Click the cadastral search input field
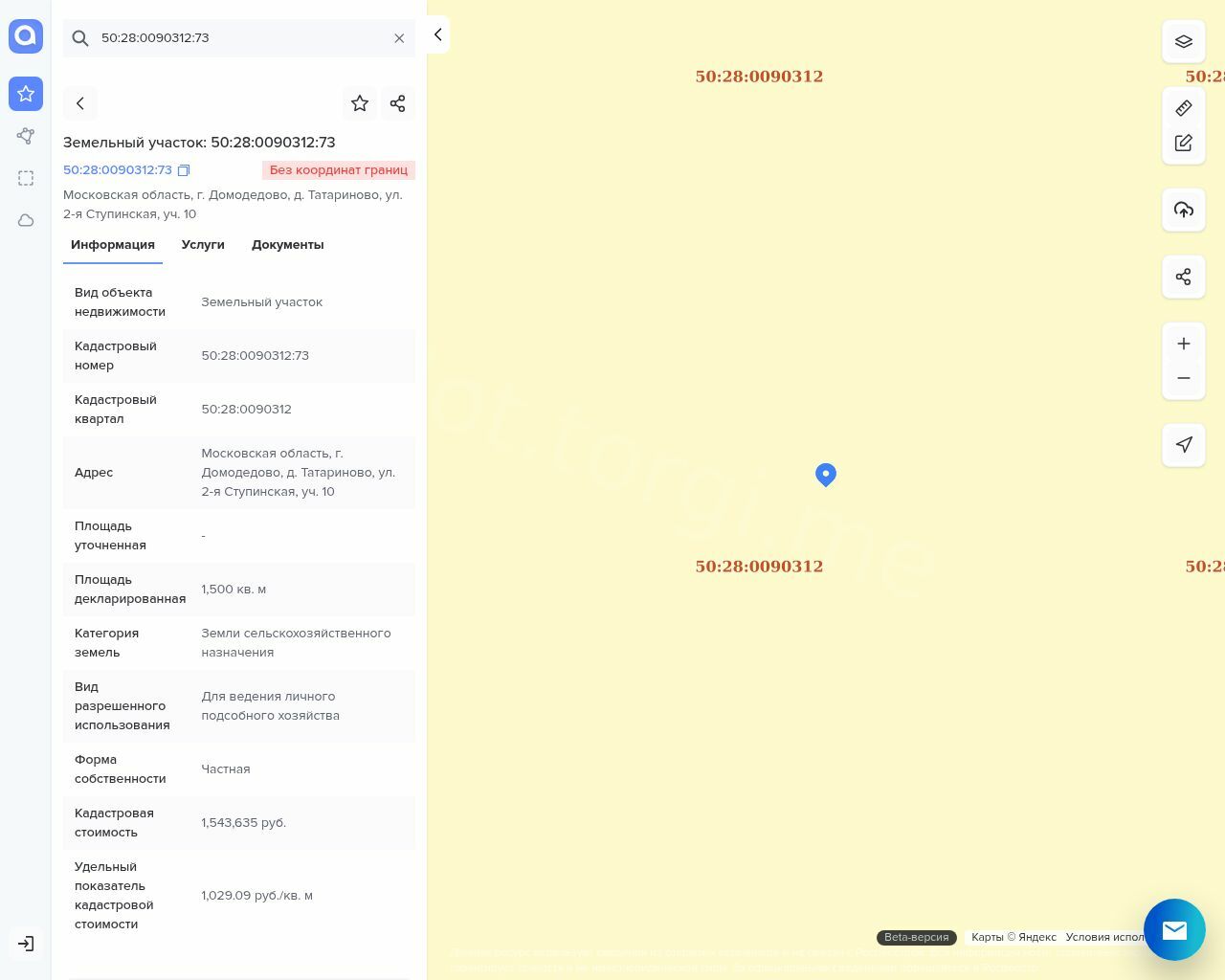The image size is (1225, 980). (x=239, y=38)
